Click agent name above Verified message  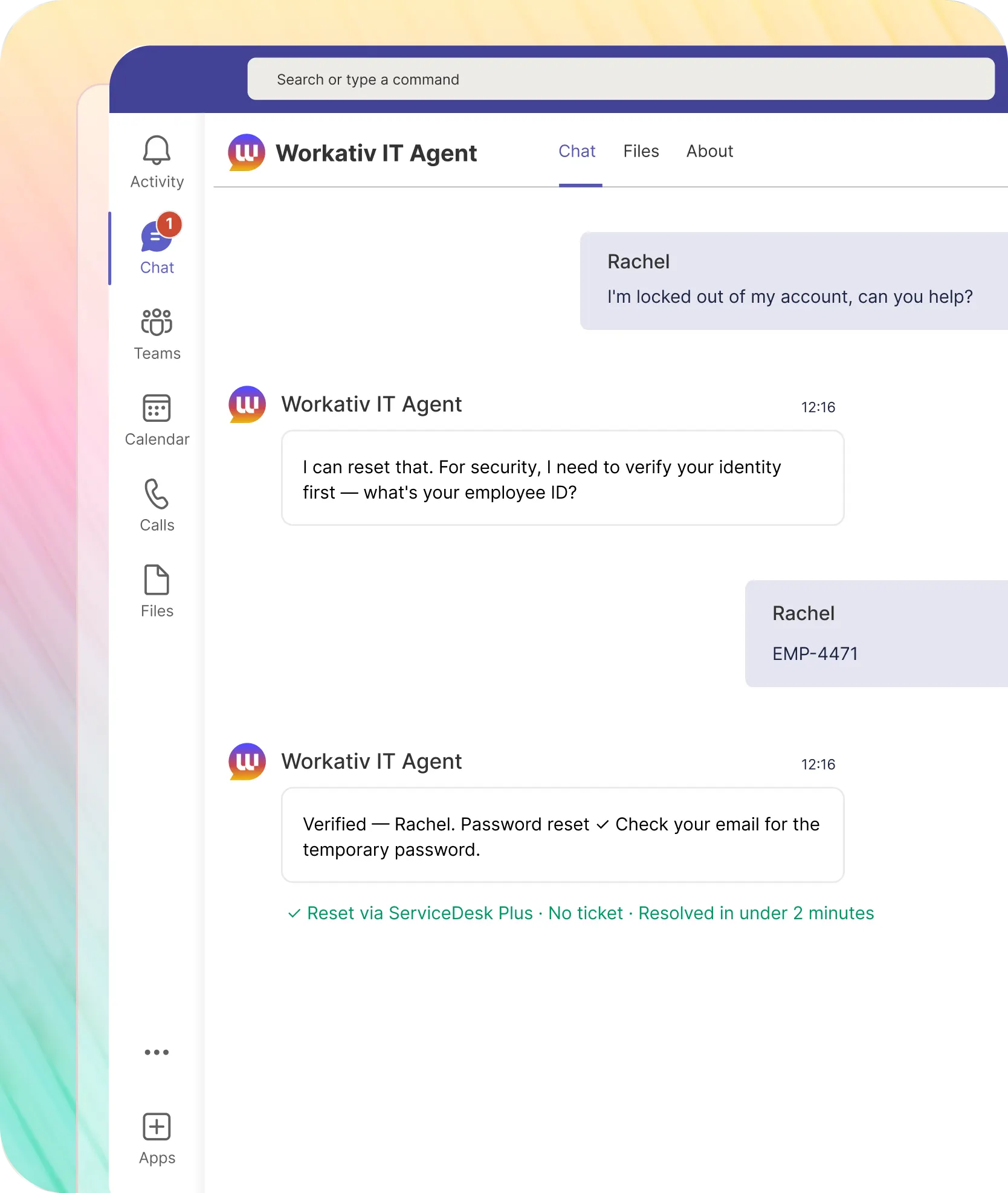(x=372, y=761)
